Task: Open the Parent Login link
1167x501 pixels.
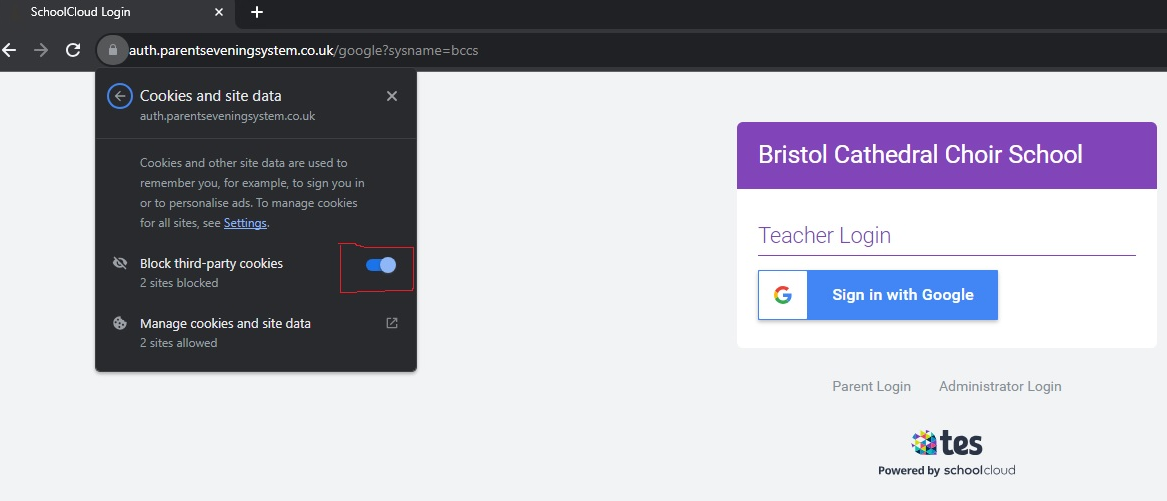Action: point(872,386)
